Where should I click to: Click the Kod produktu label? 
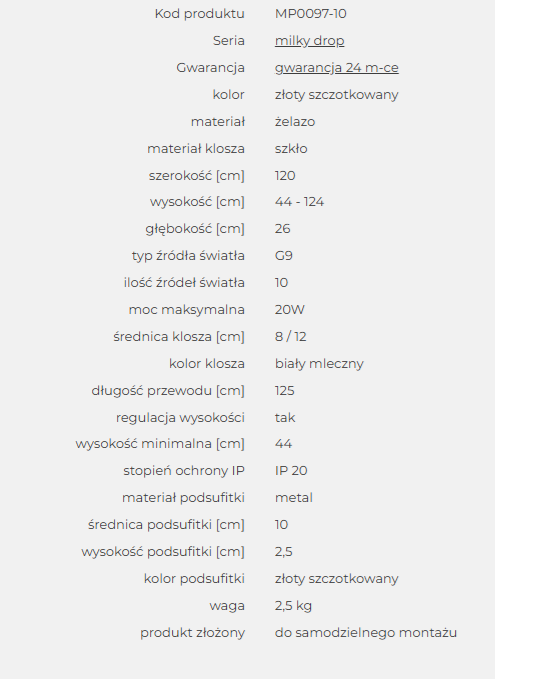click(x=199, y=14)
